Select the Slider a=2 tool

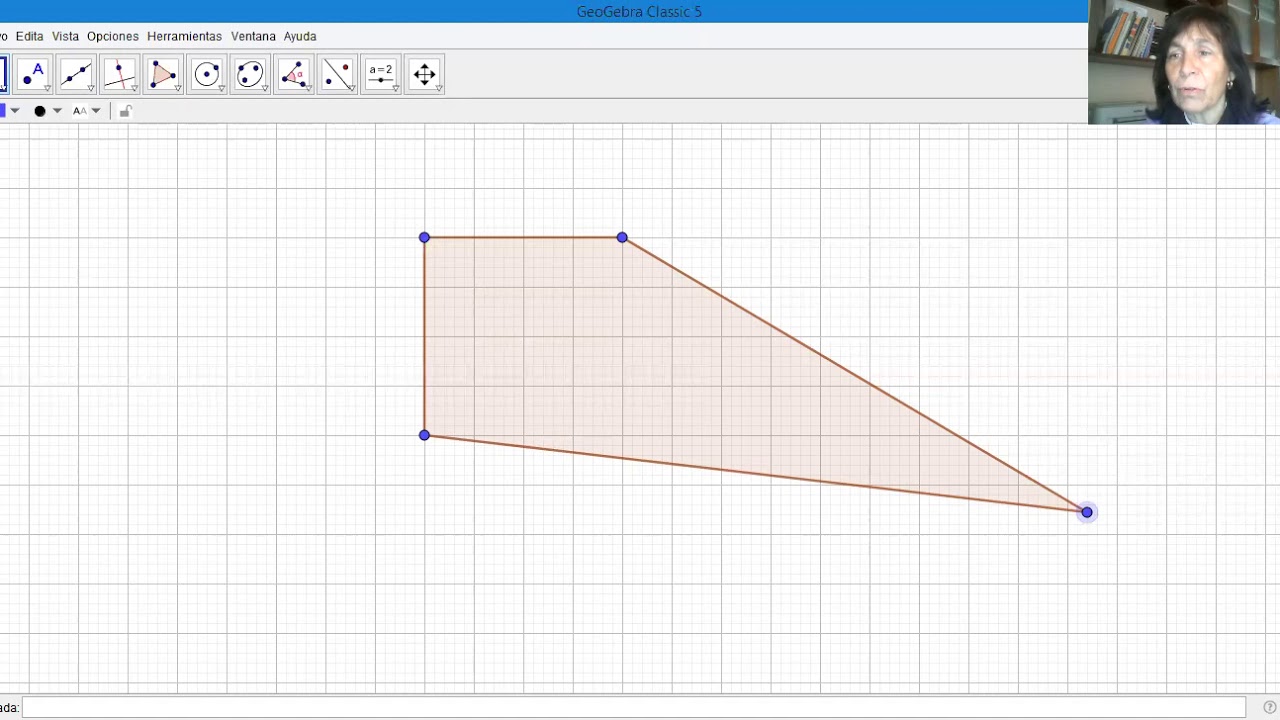tap(381, 75)
